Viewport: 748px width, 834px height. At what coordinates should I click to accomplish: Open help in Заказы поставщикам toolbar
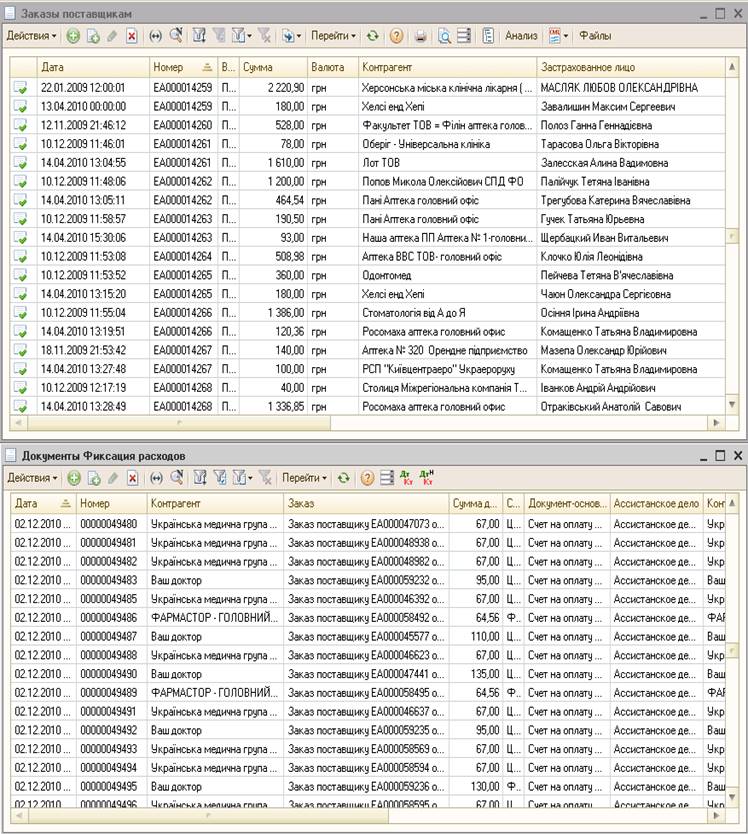point(396,36)
